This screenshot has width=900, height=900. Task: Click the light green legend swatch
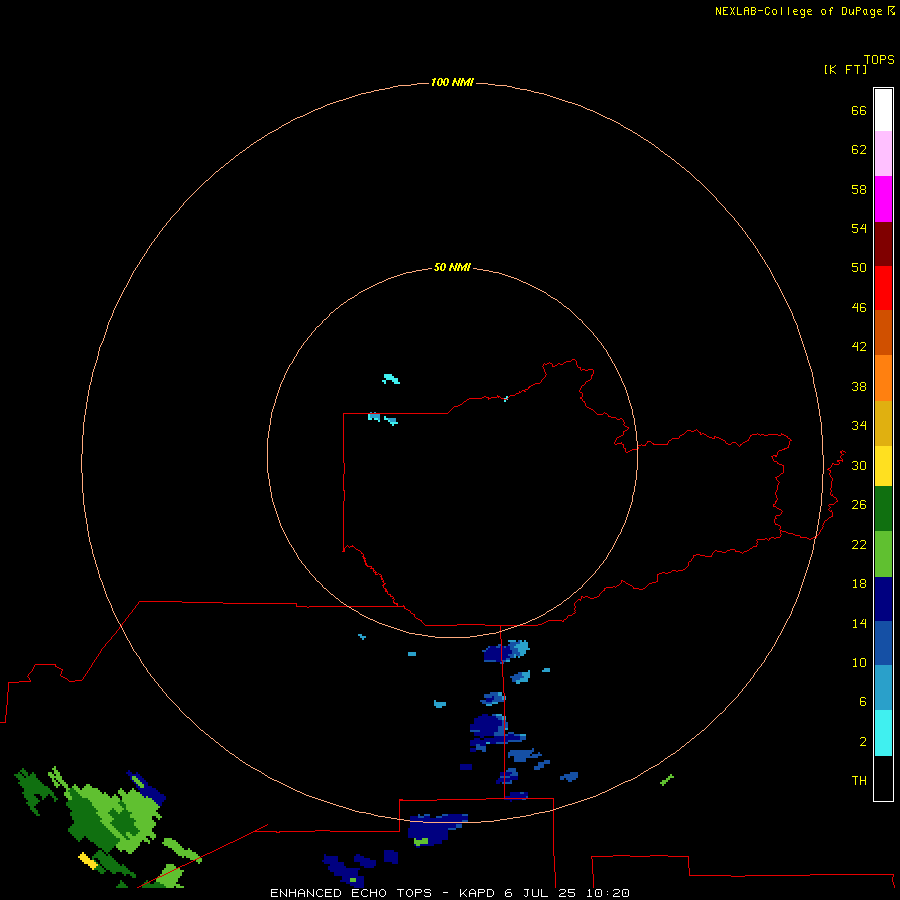(x=883, y=554)
